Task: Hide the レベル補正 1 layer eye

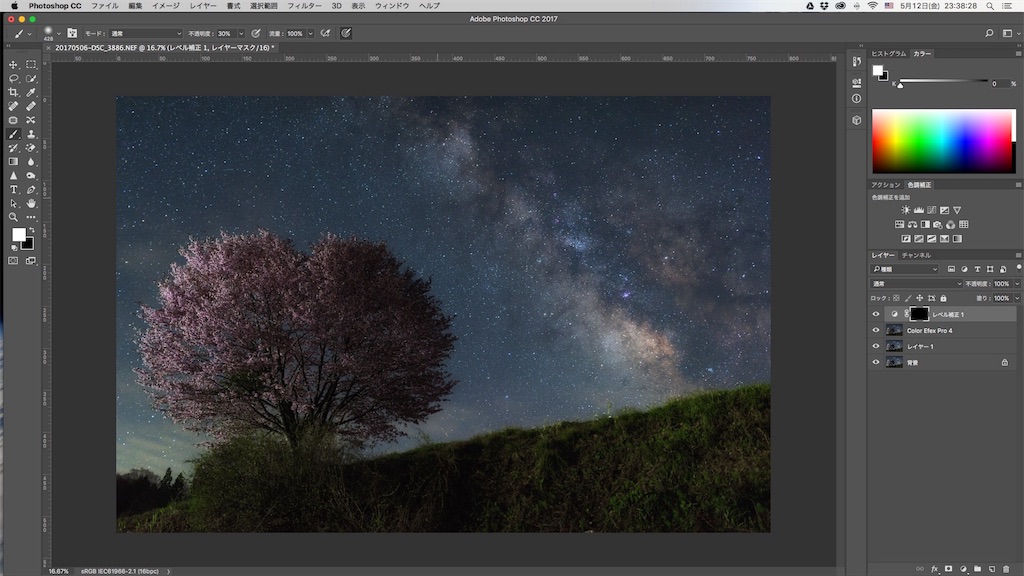Action: [876, 314]
